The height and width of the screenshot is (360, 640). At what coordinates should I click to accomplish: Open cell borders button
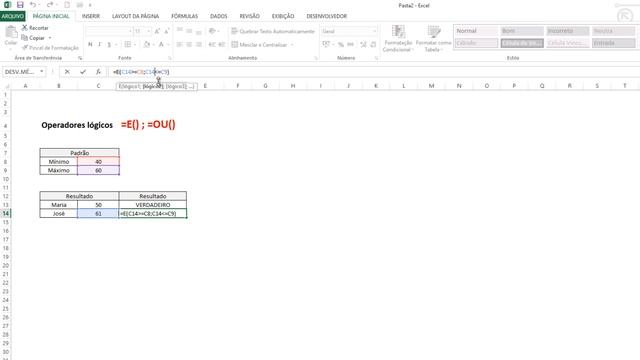point(128,44)
